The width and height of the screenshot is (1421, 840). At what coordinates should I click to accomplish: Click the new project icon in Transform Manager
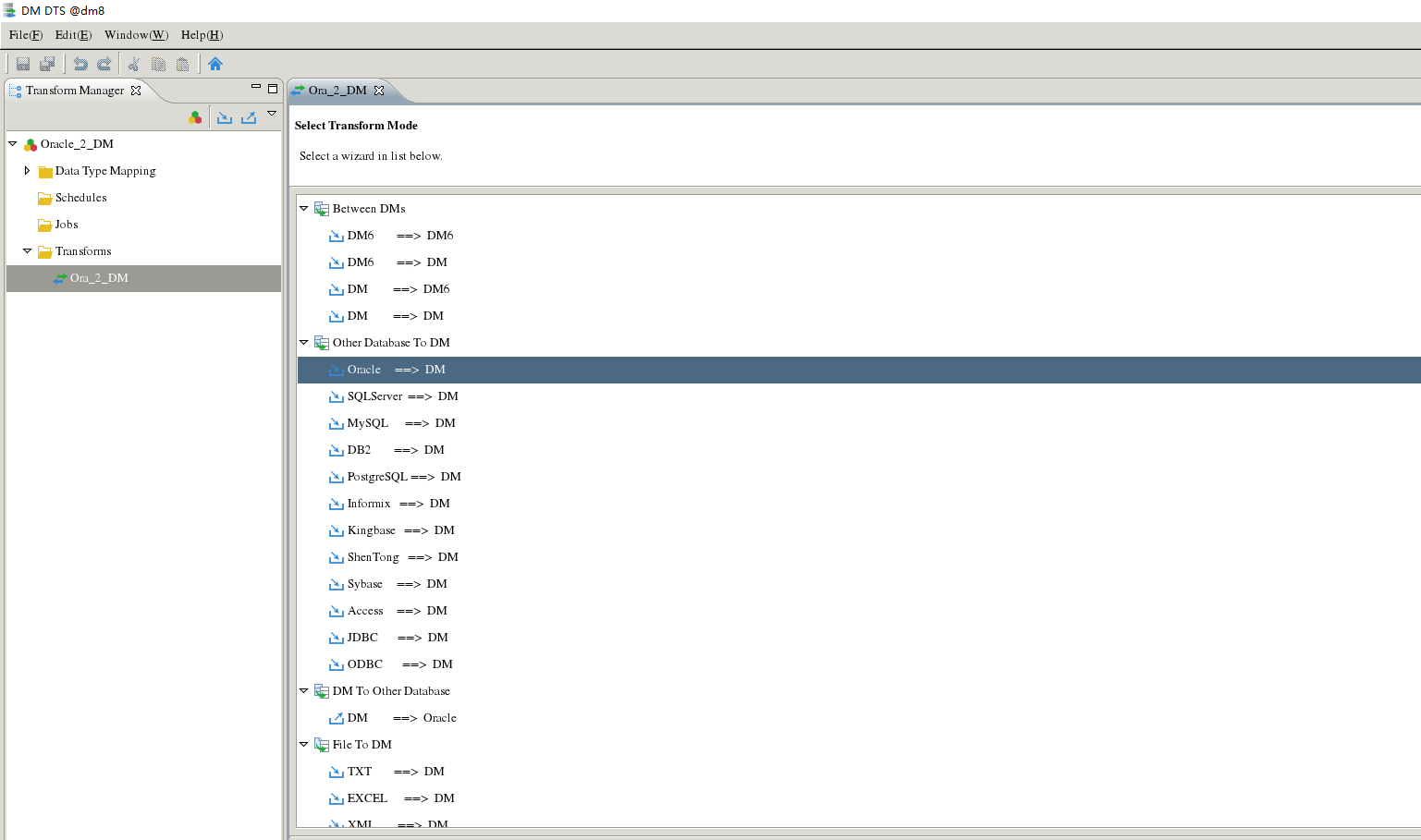[195, 117]
